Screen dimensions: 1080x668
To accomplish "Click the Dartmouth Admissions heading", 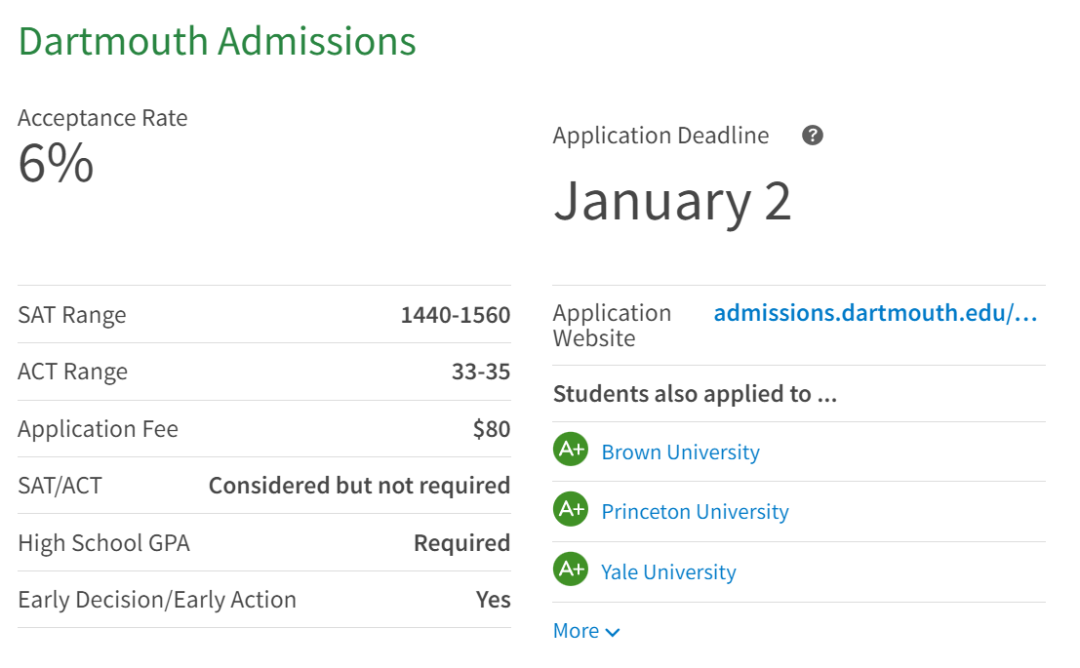I will tap(217, 42).
